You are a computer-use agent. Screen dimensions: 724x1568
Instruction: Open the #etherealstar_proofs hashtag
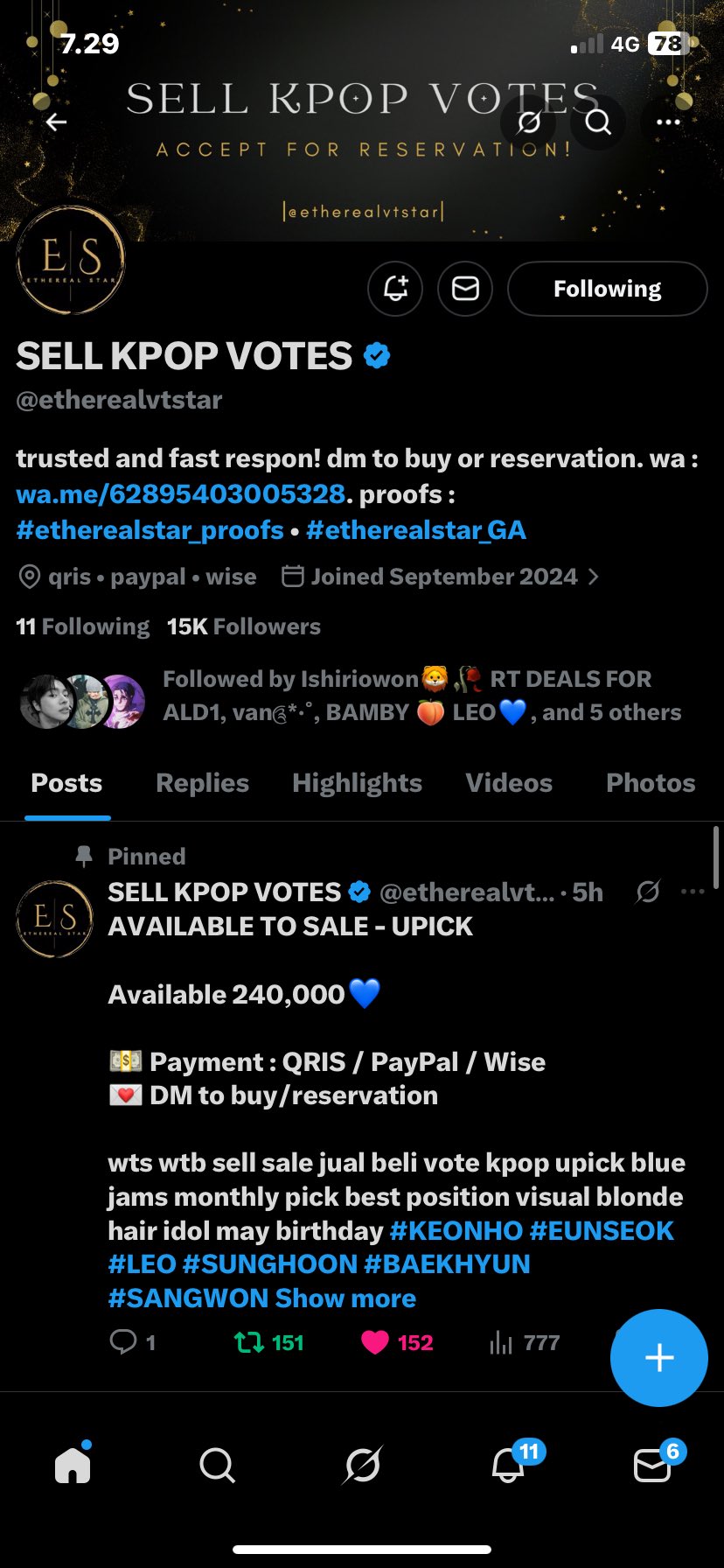pos(150,530)
